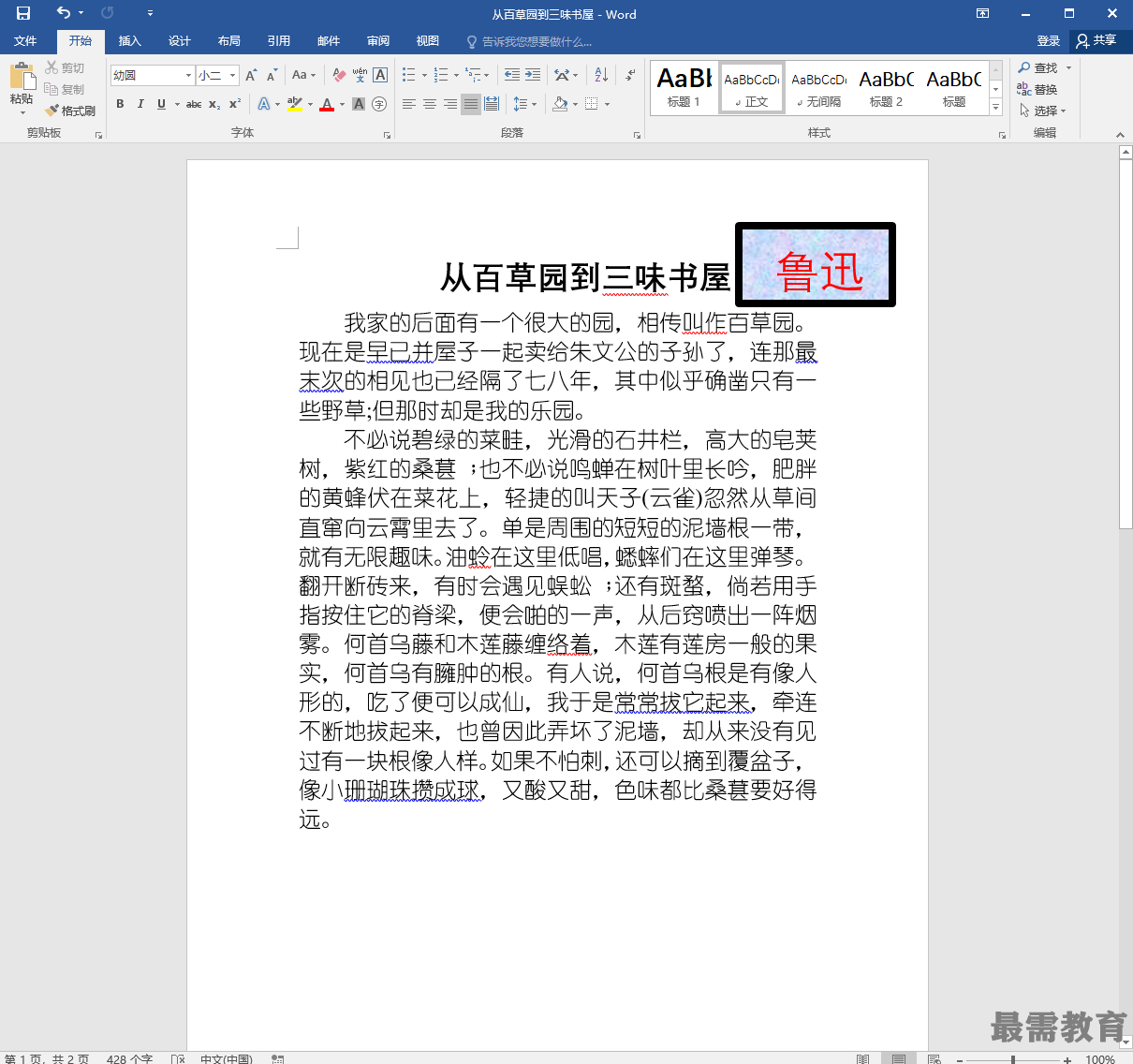Click the Sign in (登录) link
The width and height of the screenshot is (1133, 1064).
(1048, 40)
